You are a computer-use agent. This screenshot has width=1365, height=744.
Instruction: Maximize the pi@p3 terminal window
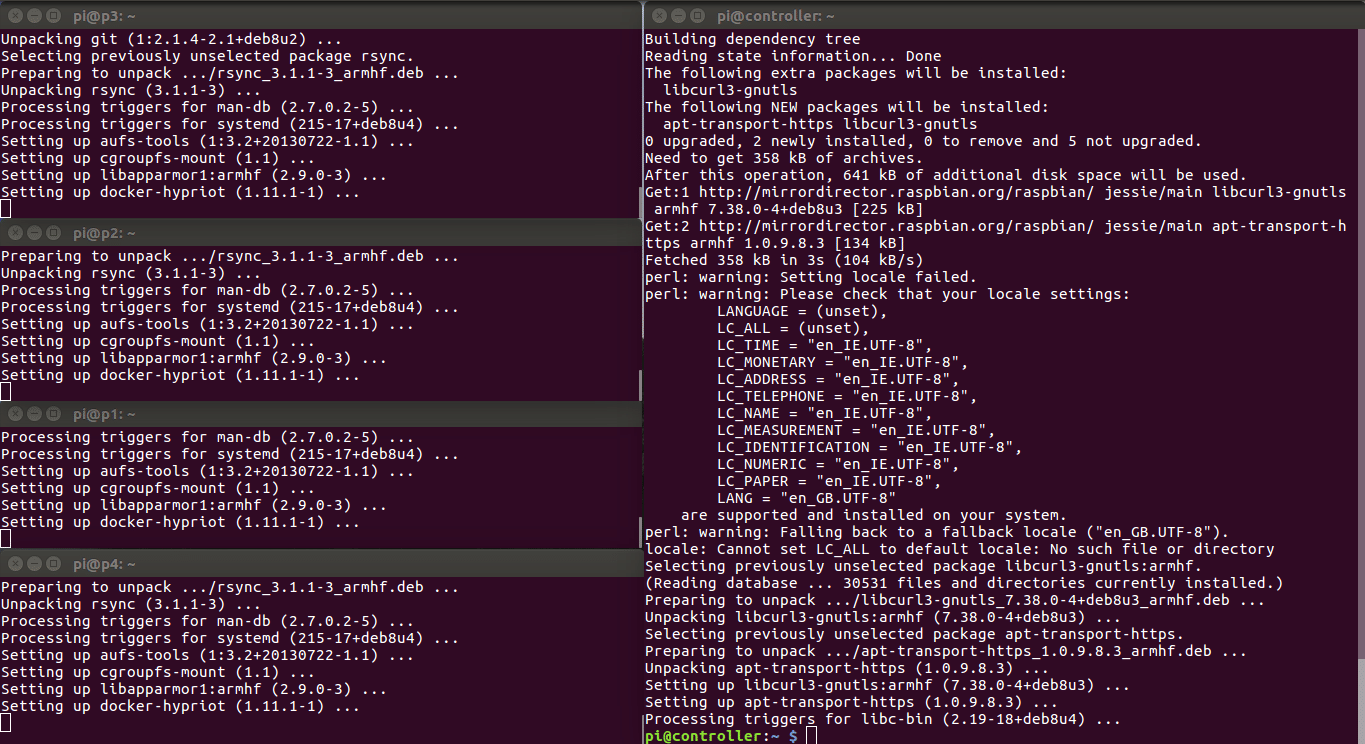point(53,15)
